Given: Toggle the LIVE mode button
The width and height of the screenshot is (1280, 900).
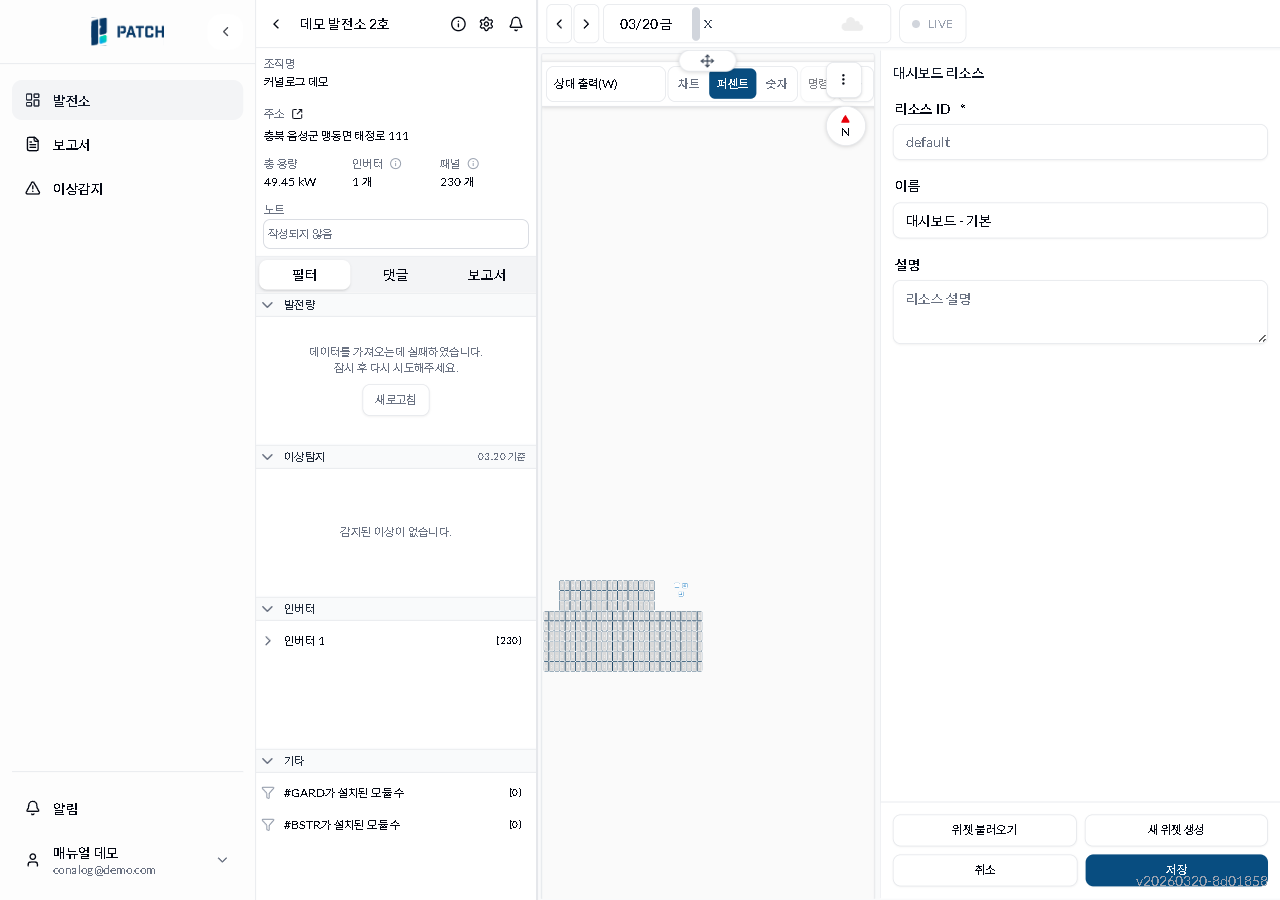Looking at the screenshot, I should 932,24.
